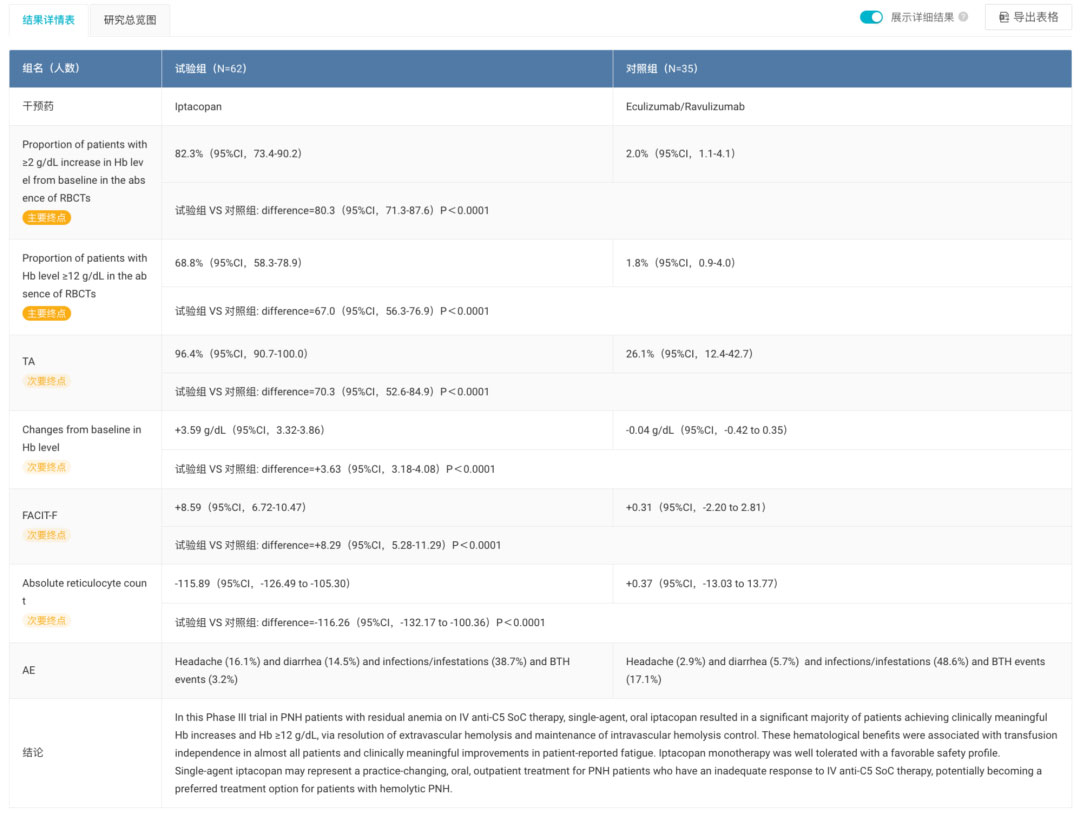Click the AE row label
This screenshot has height=816, width=1080.
[29, 670]
